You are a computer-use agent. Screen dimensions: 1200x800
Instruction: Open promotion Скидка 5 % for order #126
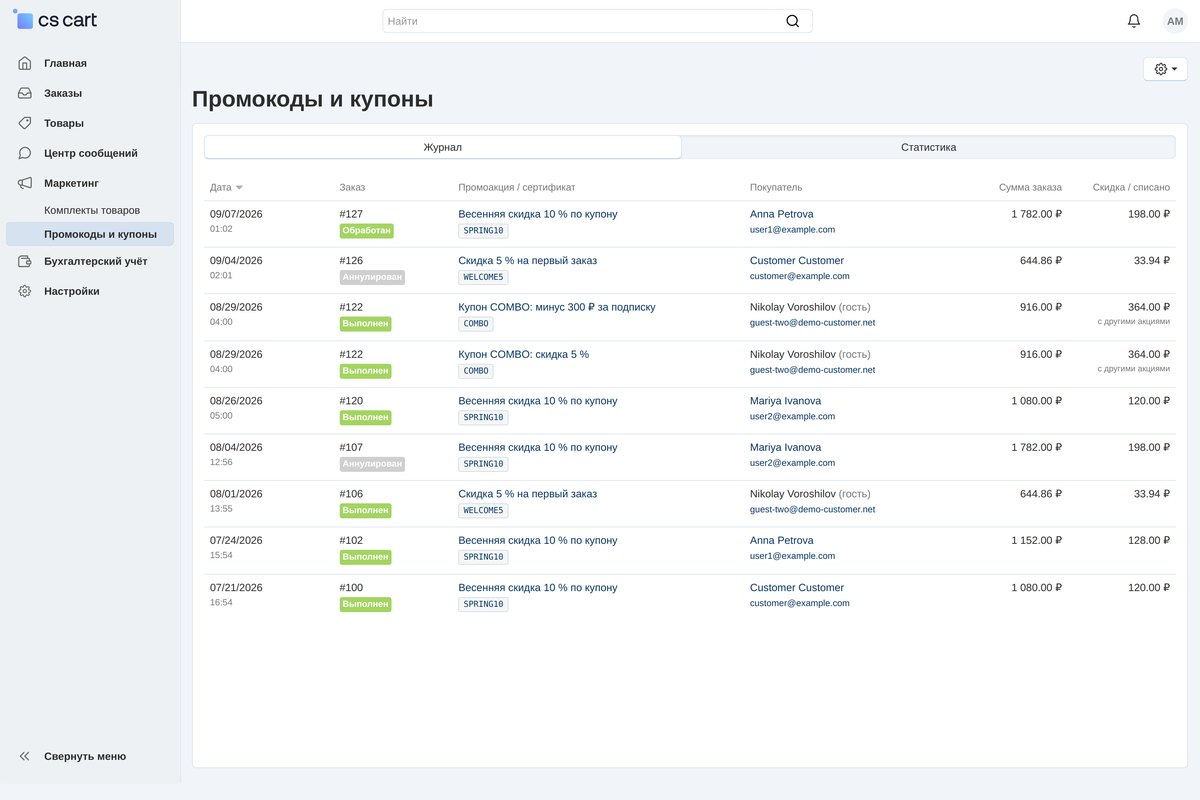[x=528, y=261]
